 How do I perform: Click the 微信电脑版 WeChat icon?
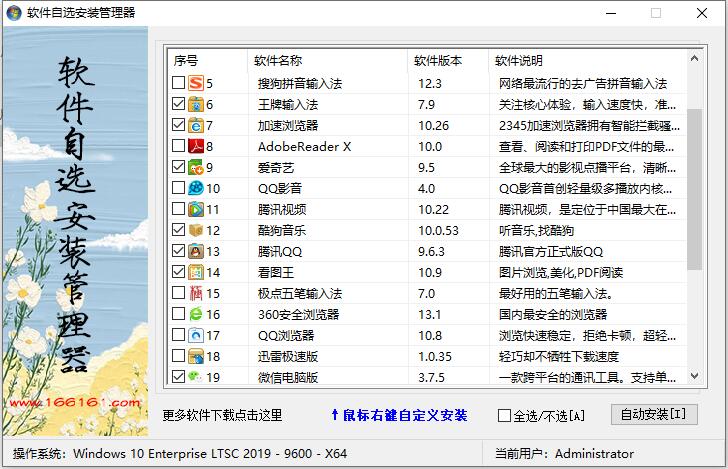tap(196, 377)
